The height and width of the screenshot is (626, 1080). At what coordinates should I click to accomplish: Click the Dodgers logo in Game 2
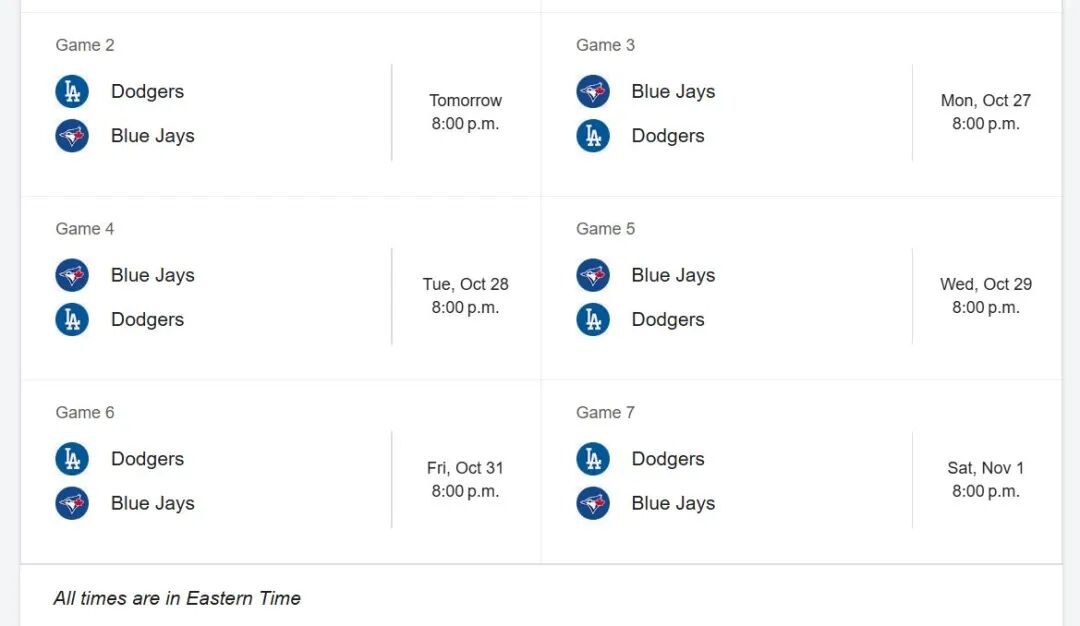coord(72,92)
